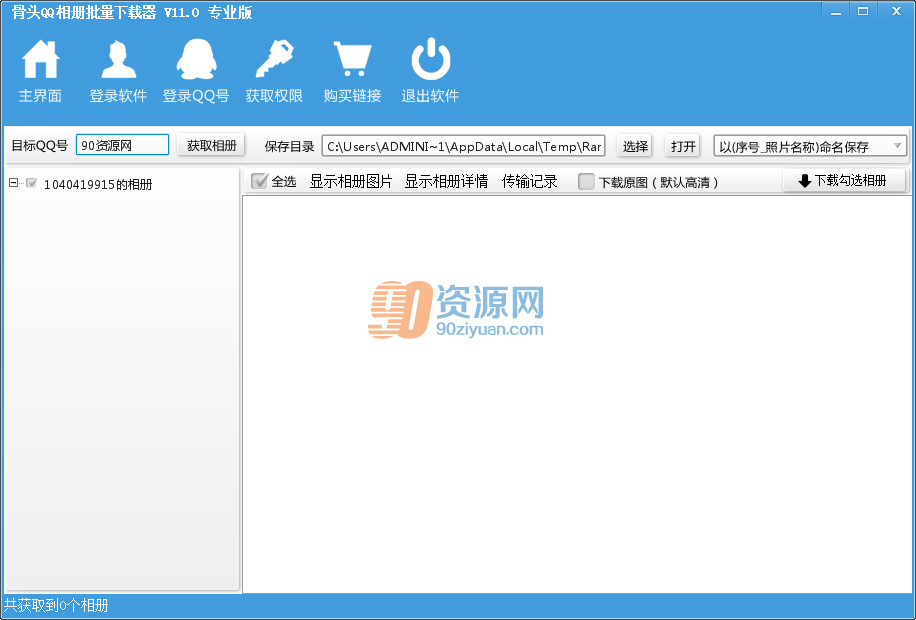This screenshot has height=620, width=916.
Task: Click the 保存目录 path field
Action: [463, 146]
